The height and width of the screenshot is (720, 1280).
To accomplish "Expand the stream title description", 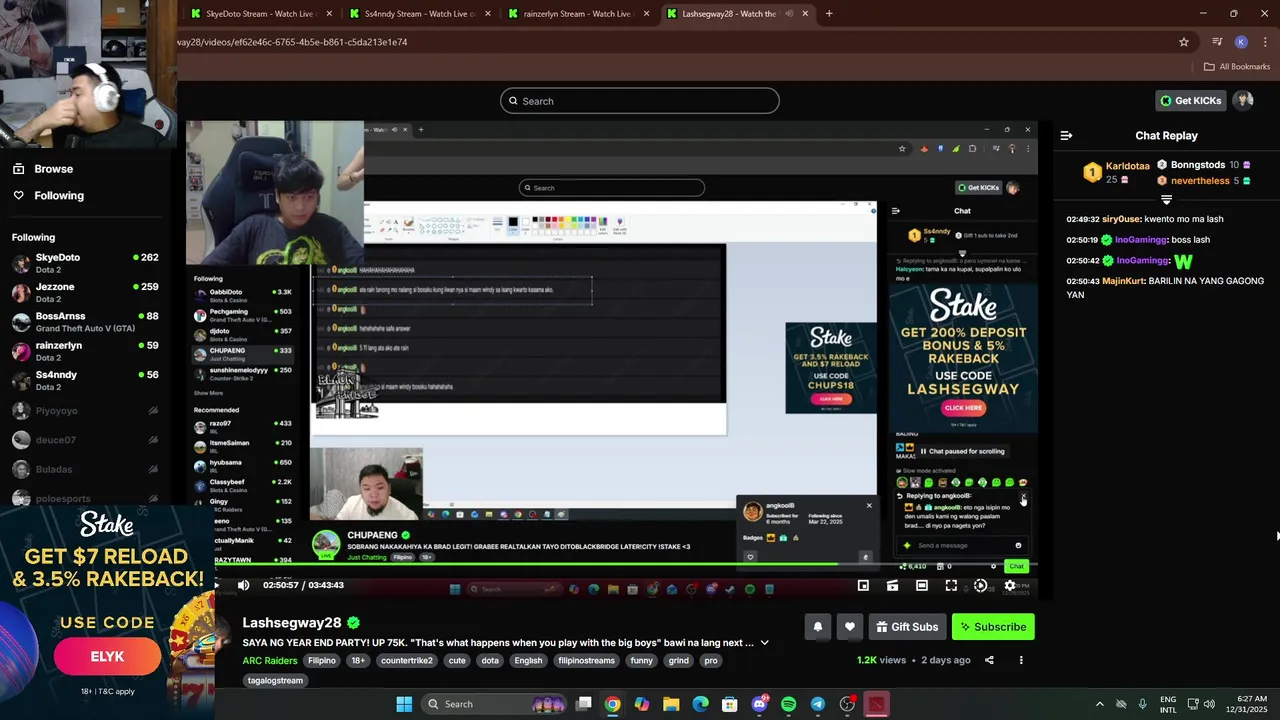I will [765, 643].
